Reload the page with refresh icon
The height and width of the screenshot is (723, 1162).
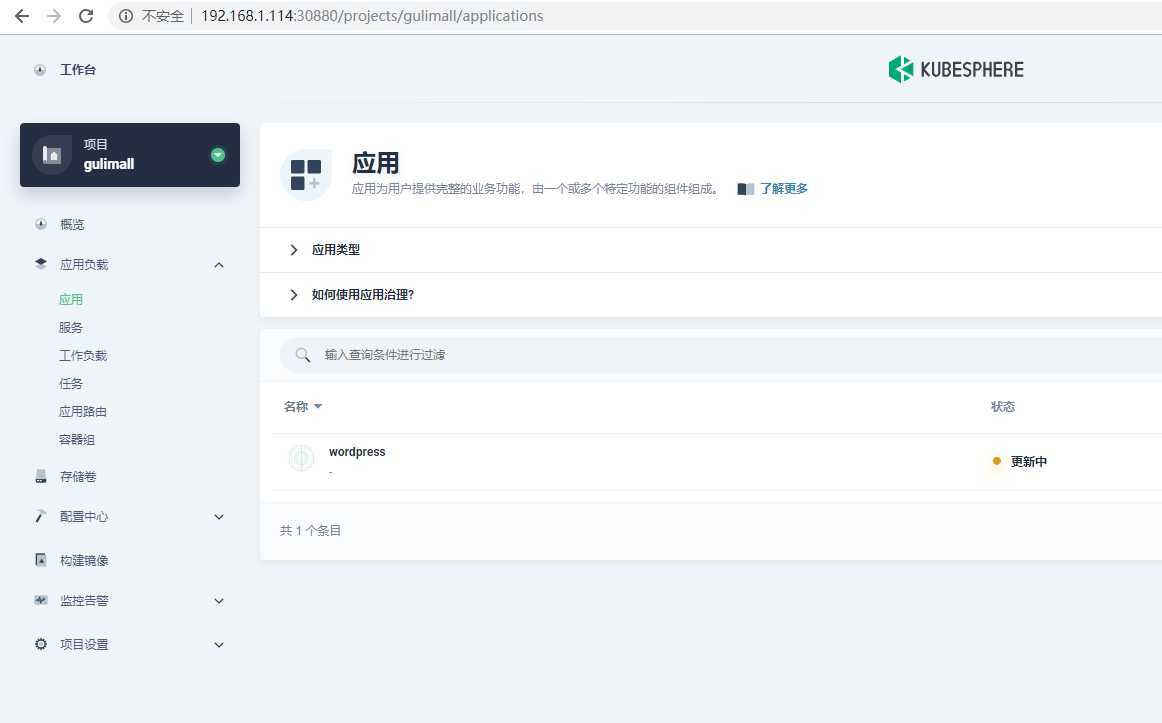tap(86, 16)
